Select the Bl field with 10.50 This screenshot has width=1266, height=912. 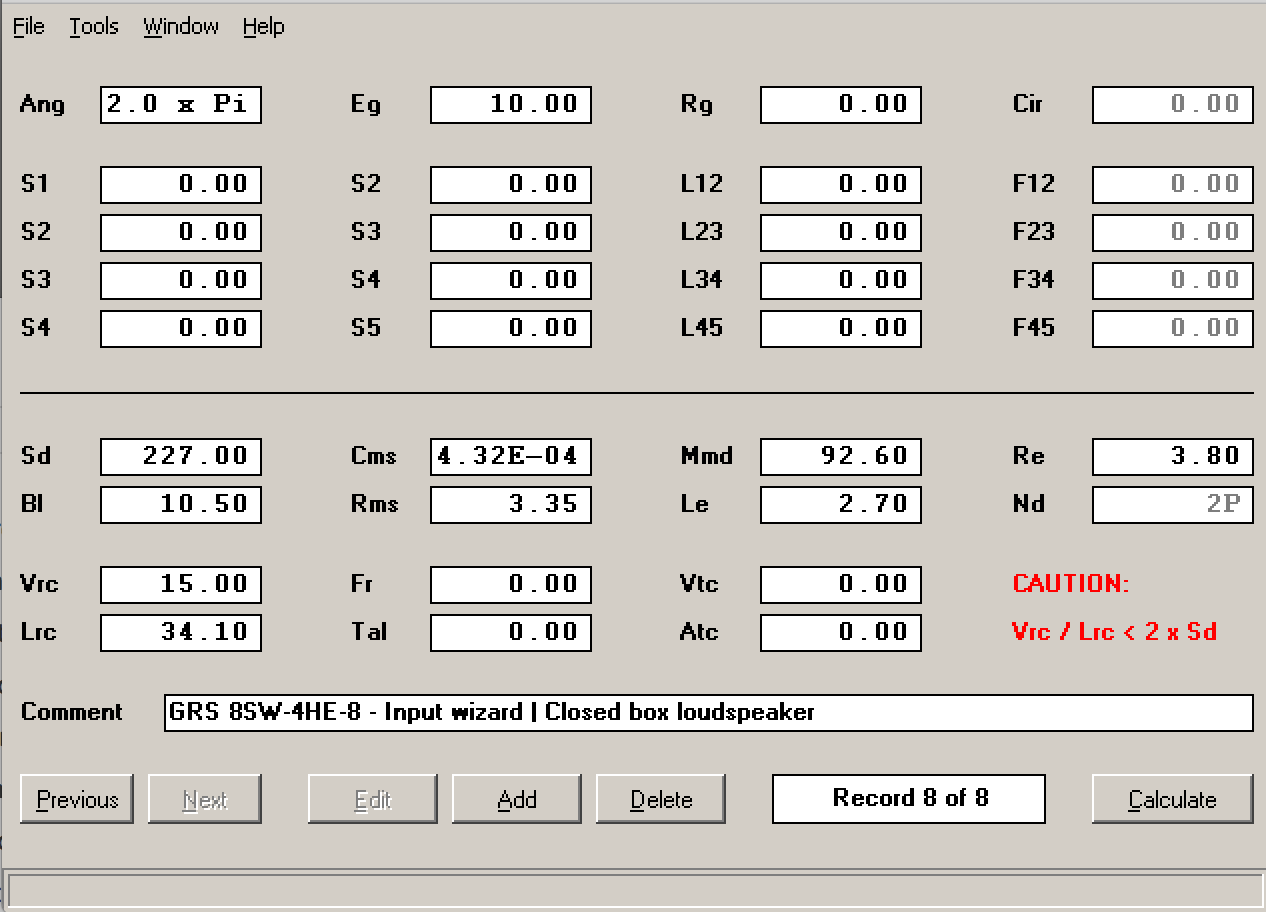[181, 505]
